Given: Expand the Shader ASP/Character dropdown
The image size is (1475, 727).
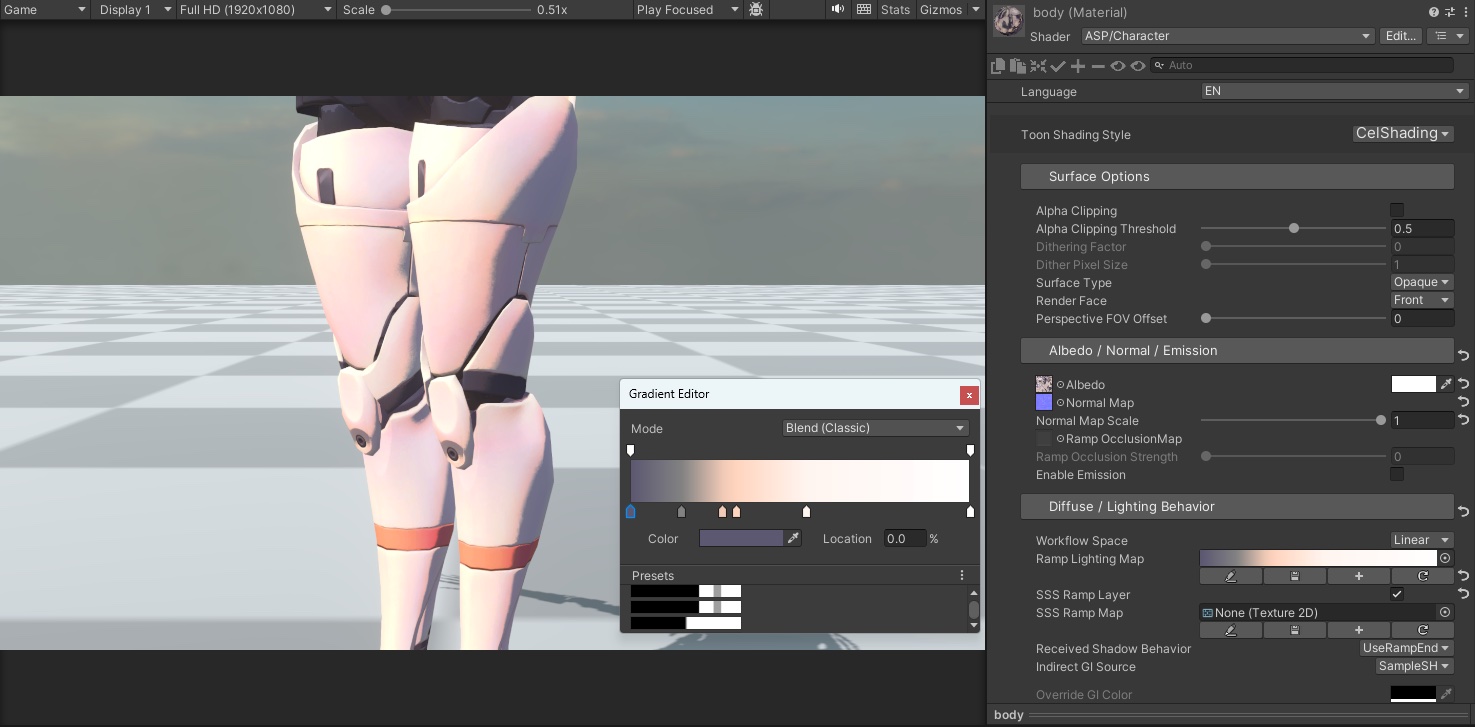Looking at the screenshot, I should pos(1227,36).
